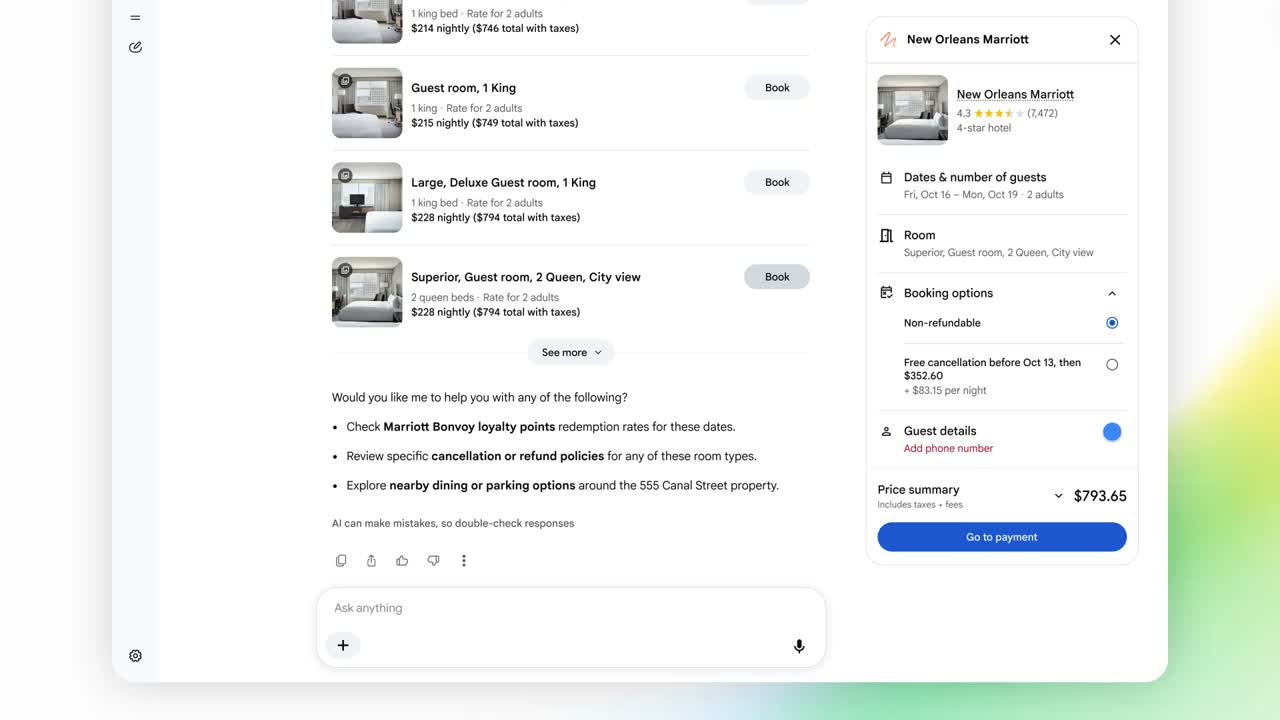Open the New Orleans Marriott hotel link
The image size is (1280, 720).
(1015, 94)
